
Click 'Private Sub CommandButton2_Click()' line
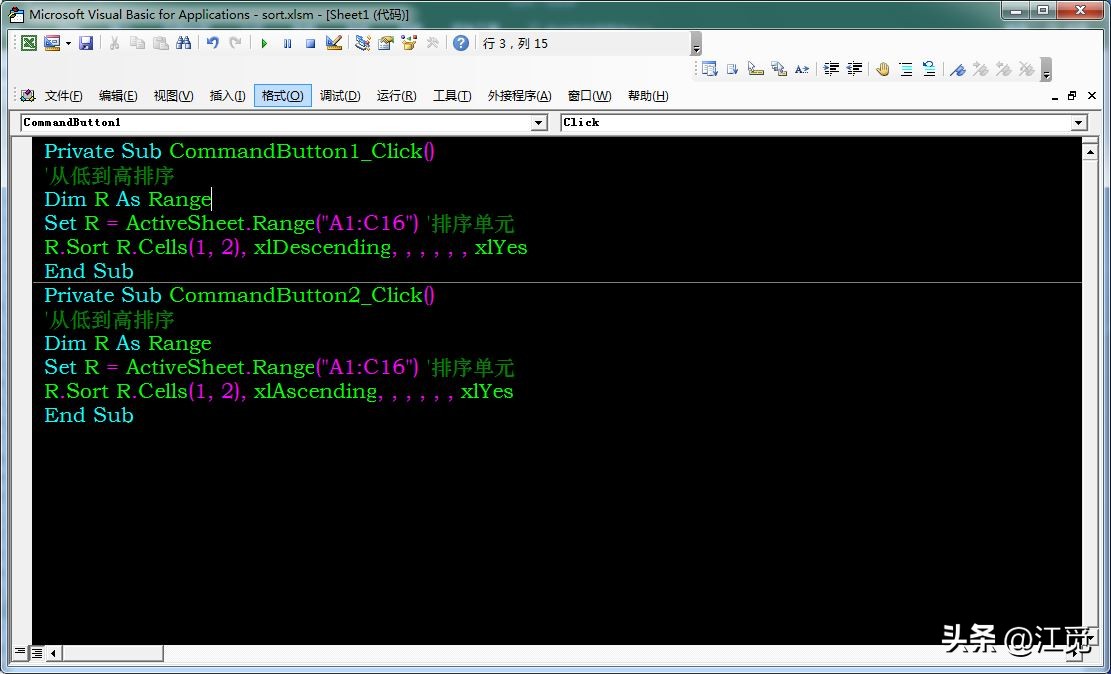[x=239, y=296]
